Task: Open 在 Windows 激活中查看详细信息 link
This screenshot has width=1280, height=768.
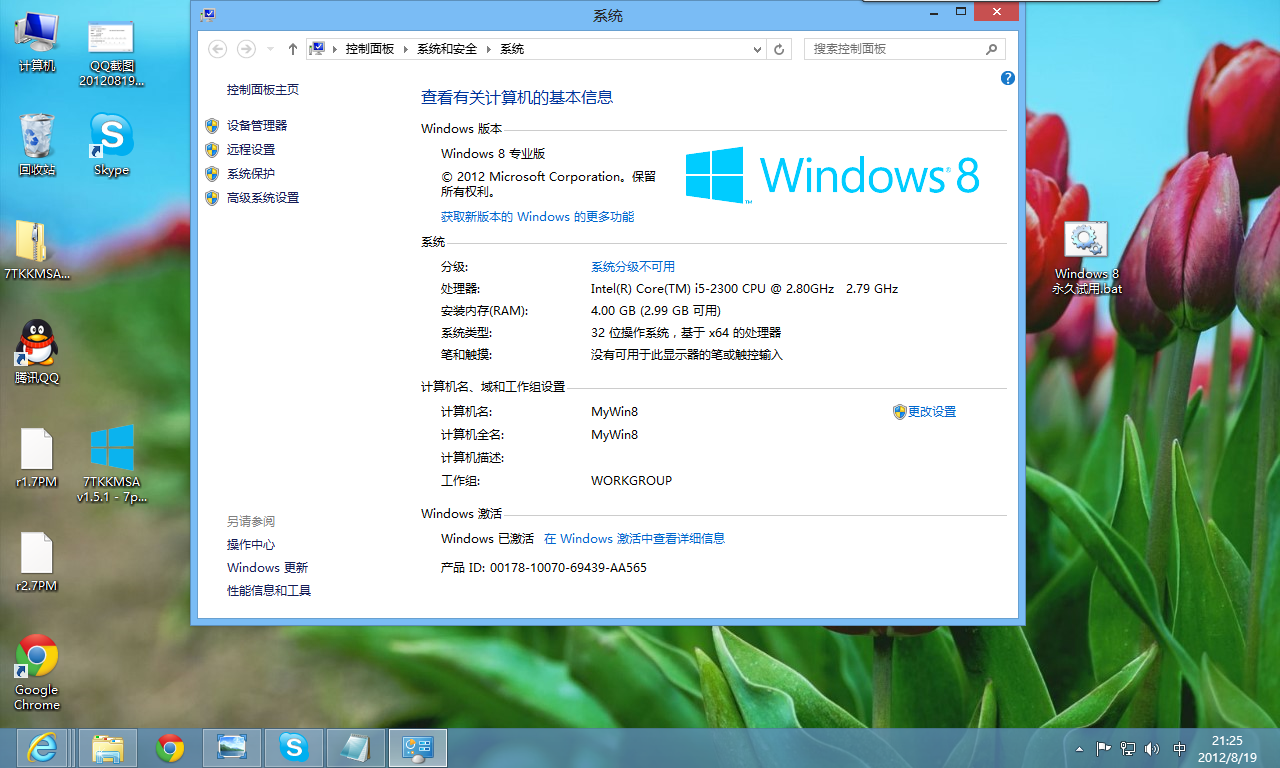Action: coord(634,538)
